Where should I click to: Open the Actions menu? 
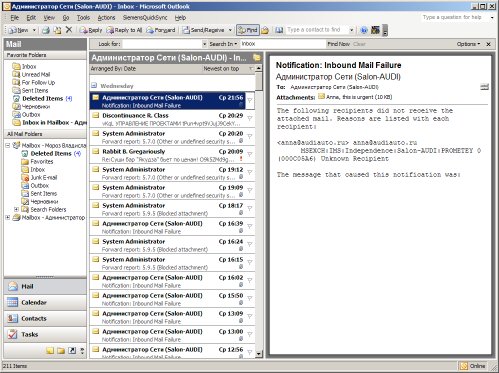[106, 18]
